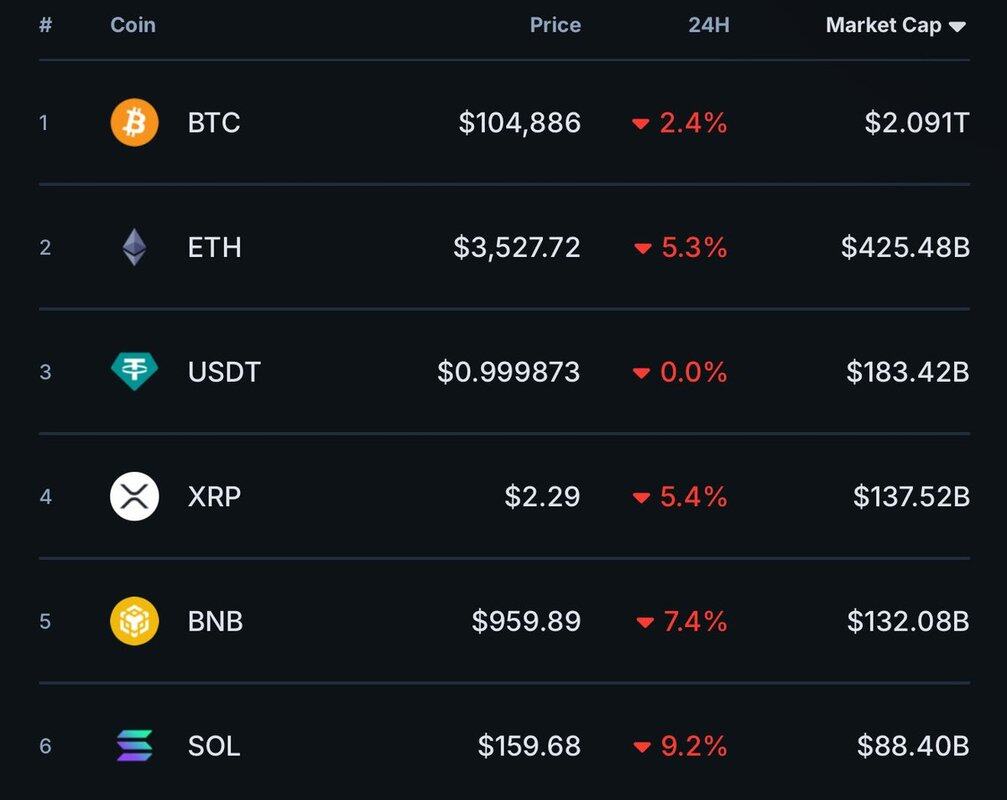
Task: Sort the table by Price column
Action: [555, 26]
